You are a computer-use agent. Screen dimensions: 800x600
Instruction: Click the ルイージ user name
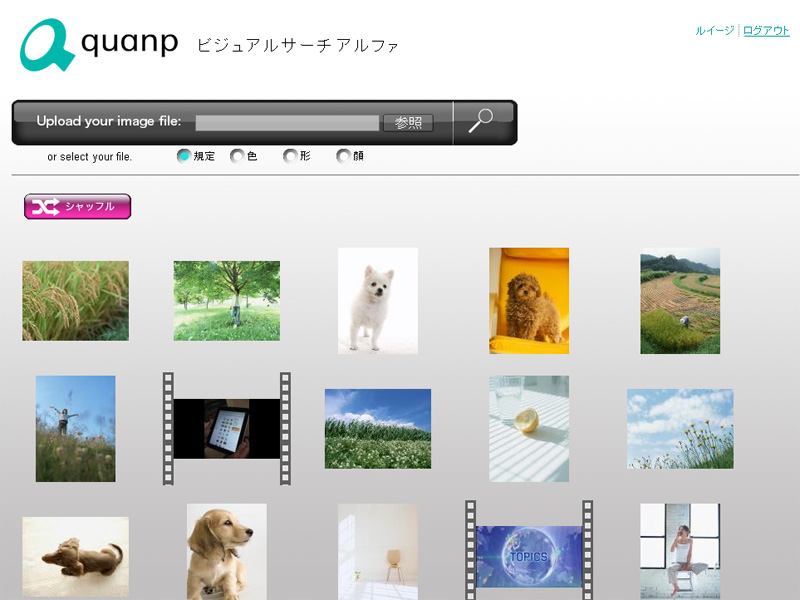click(x=713, y=31)
